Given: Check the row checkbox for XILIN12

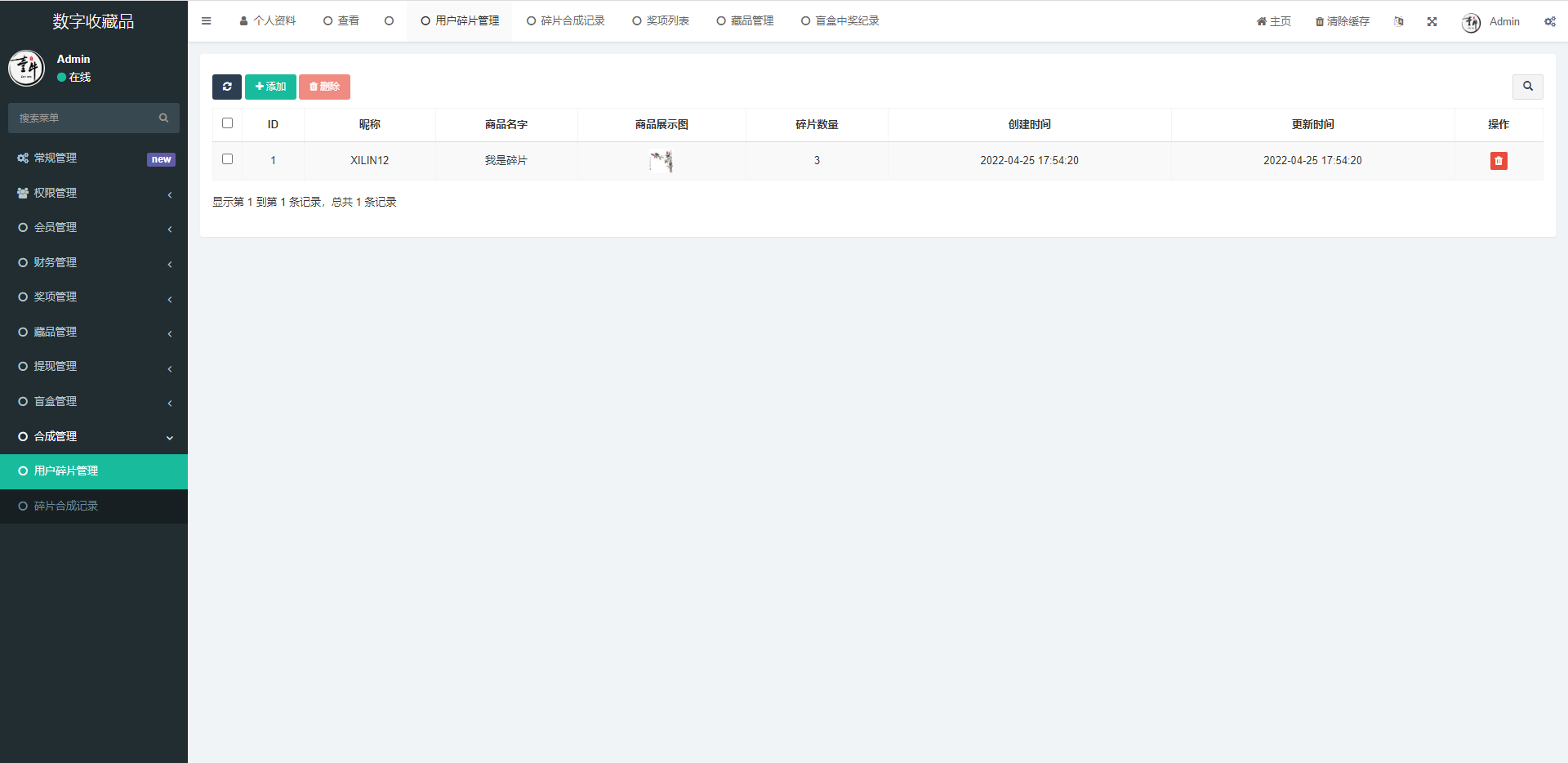Looking at the screenshot, I should [227, 159].
